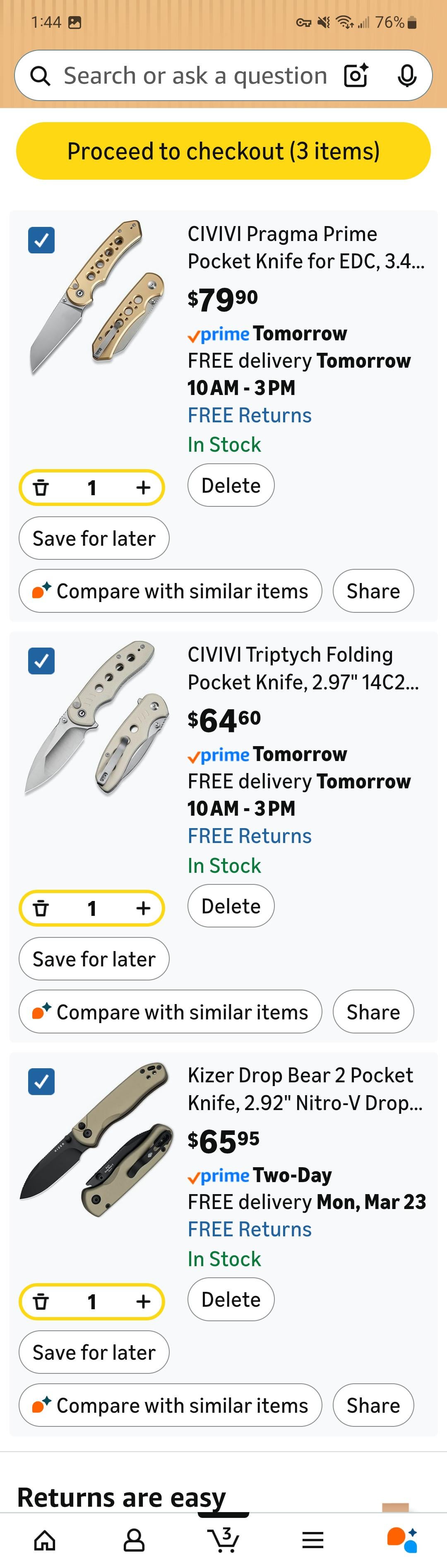
Task: Open the Home tab in bottom navigation
Action: 44,1540
